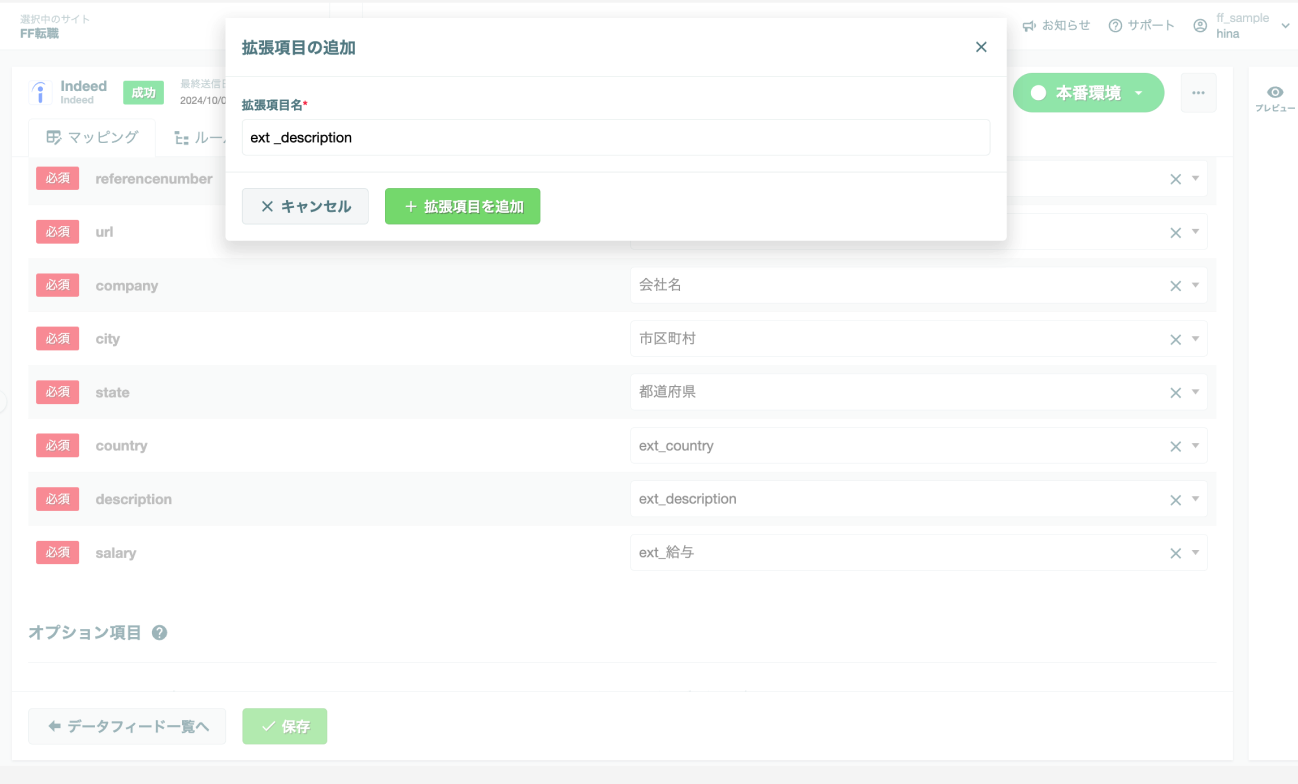This screenshot has width=1298, height=784.
Task: Click the user avatar icon near ff_sample
Action: click(x=1199, y=25)
